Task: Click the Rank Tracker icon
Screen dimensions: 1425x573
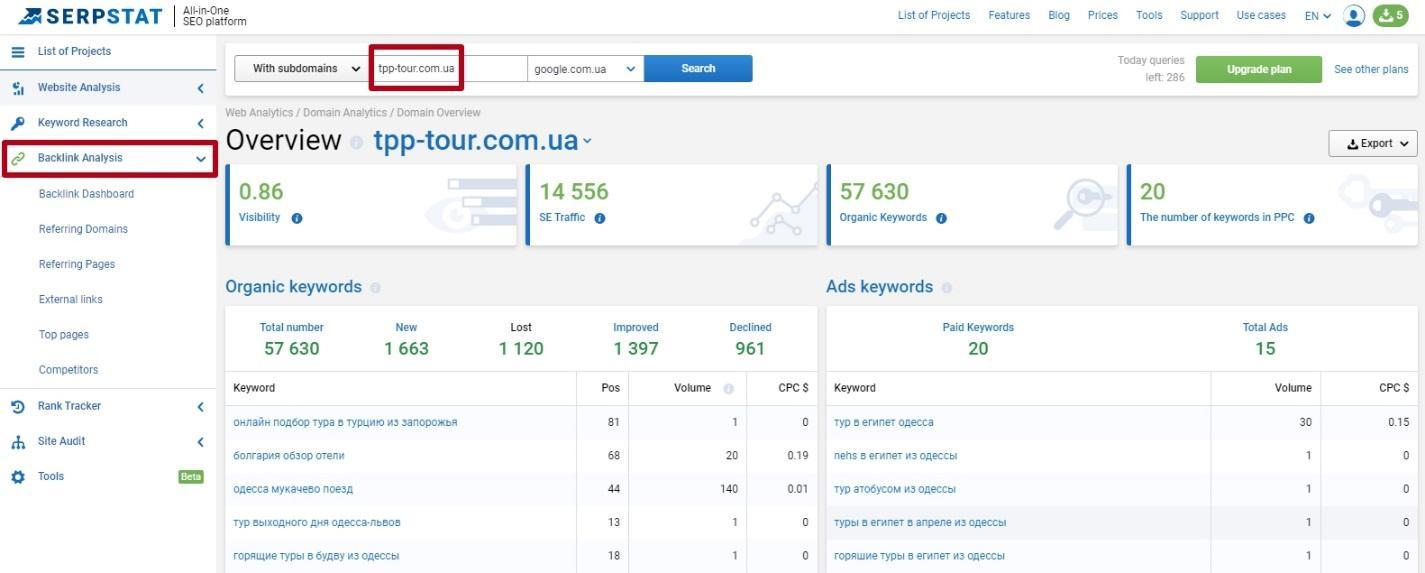Action: (x=18, y=406)
